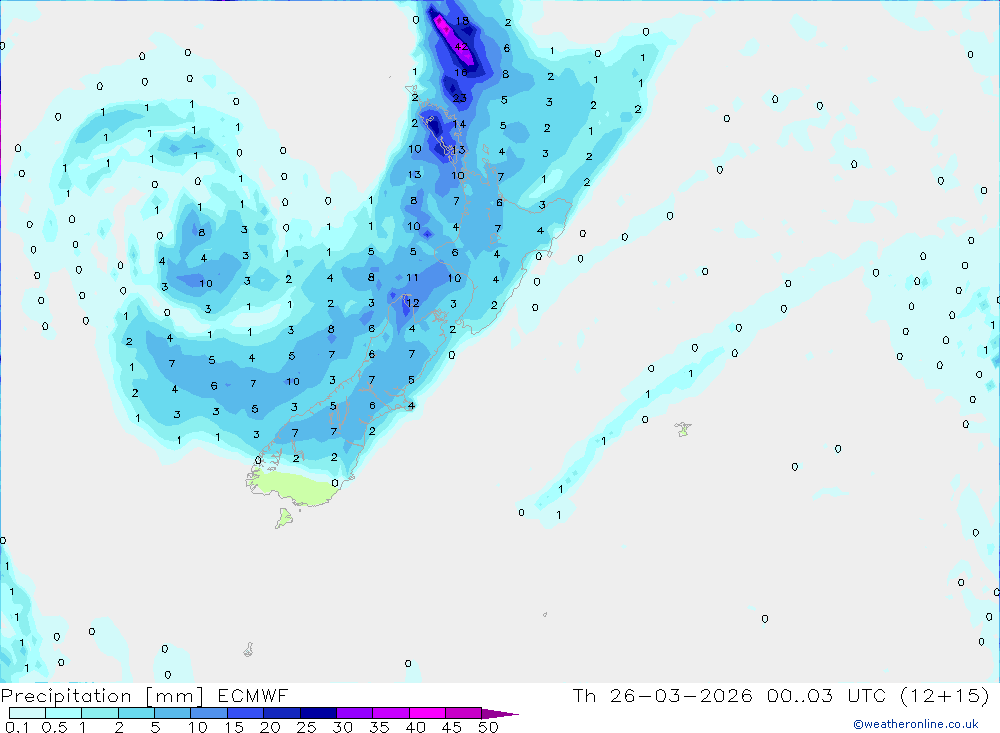Click the legend swatch between 25 and 30

click(x=318, y=713)
